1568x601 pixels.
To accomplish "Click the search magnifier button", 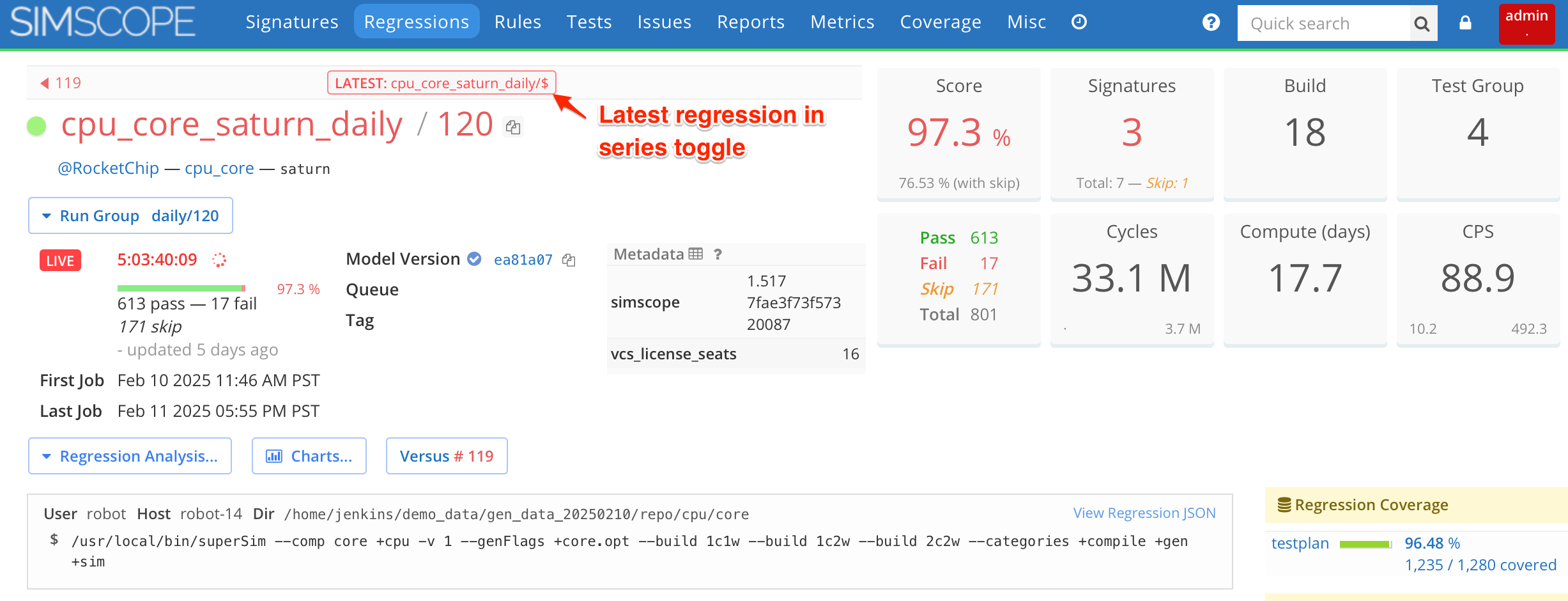I will pos(1422,24).
